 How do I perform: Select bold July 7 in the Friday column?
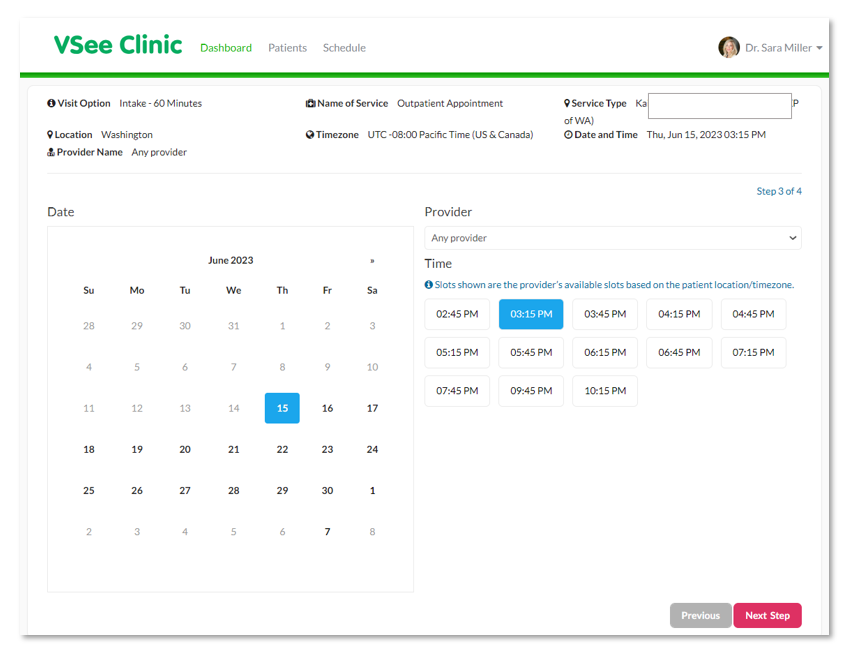point(327,531)
